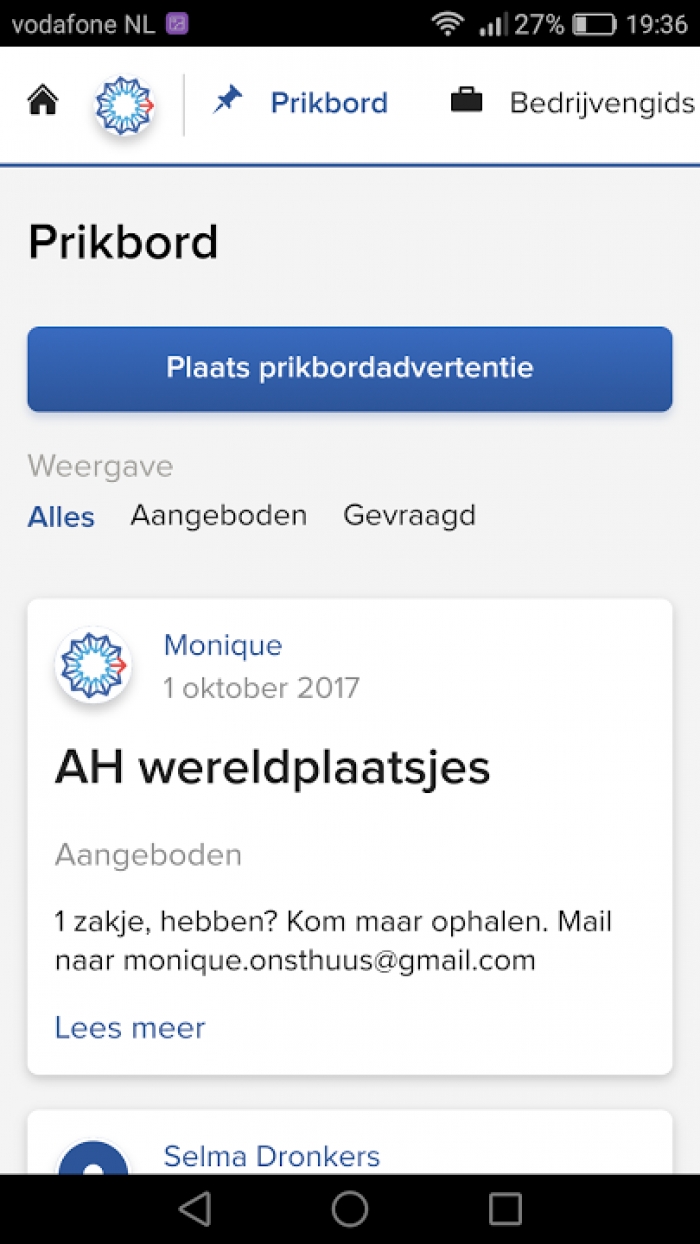
Task: Expand the post with Lees meer
Action: click(130, 1027)
